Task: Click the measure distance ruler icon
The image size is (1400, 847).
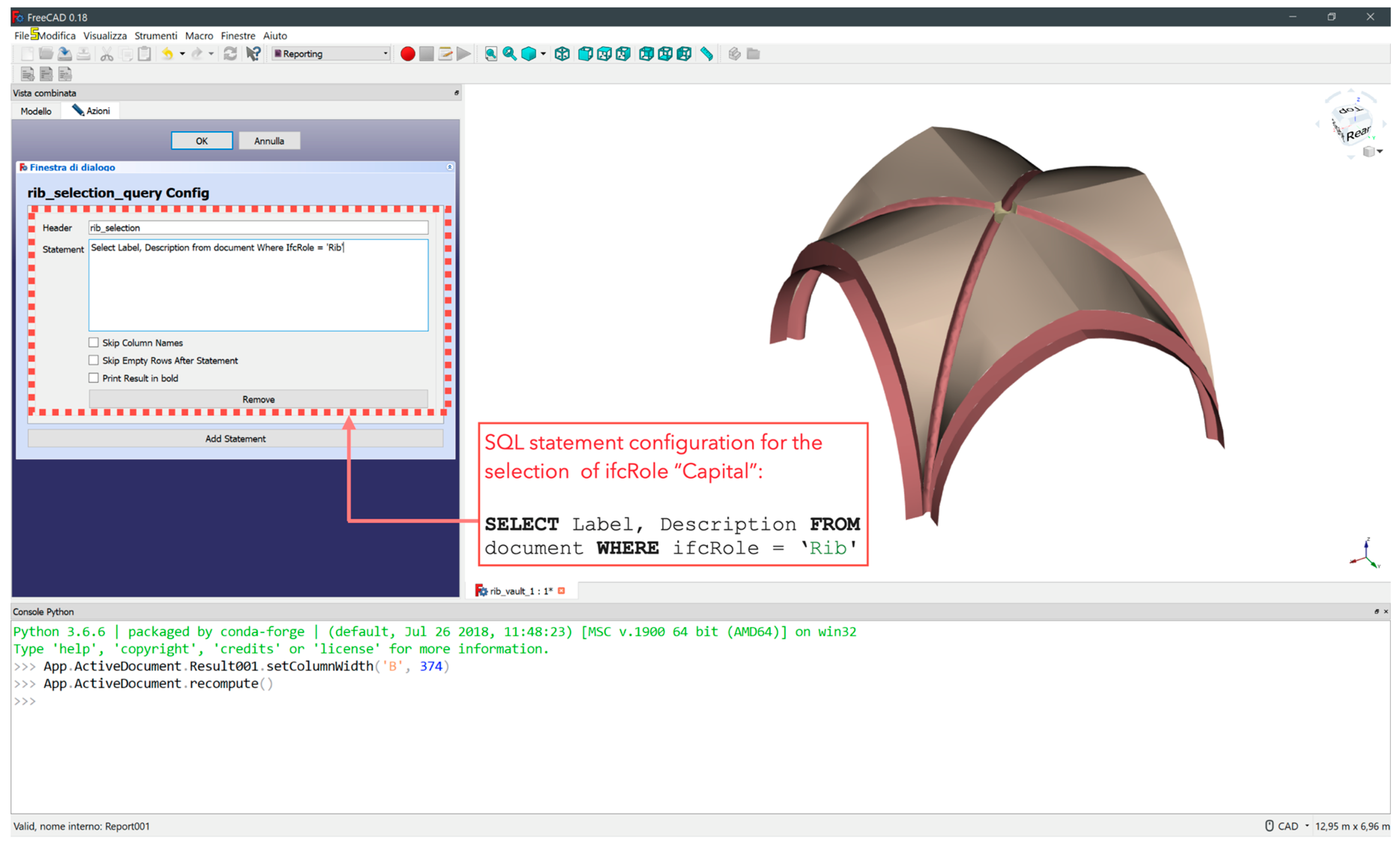Action: [x=706, y=54]
